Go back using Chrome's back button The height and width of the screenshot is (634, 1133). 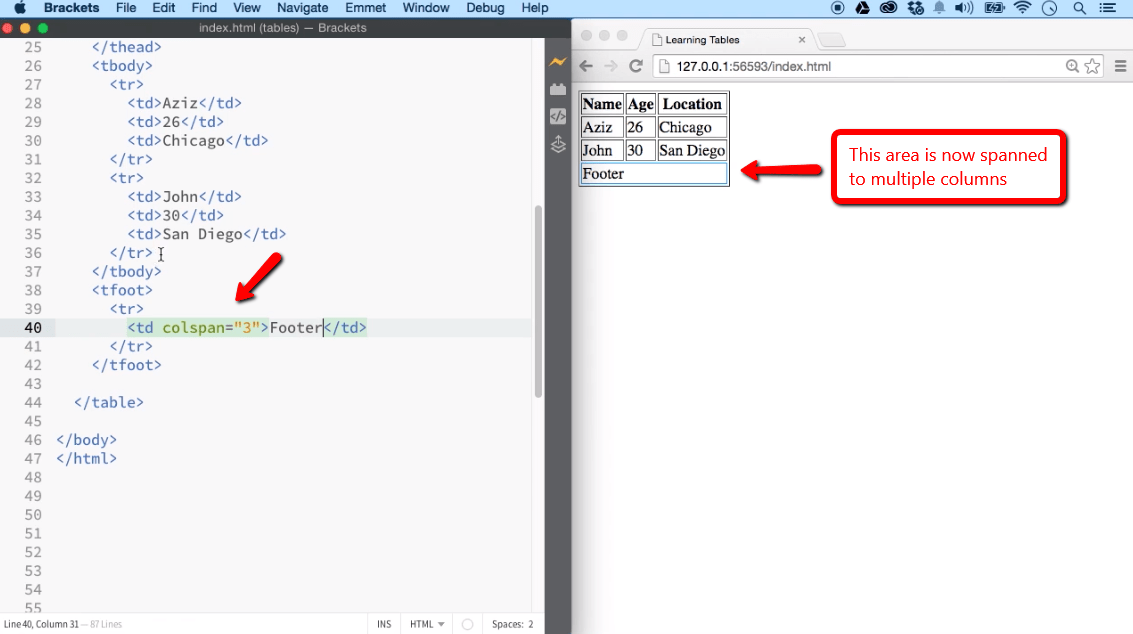coord(585,66)
